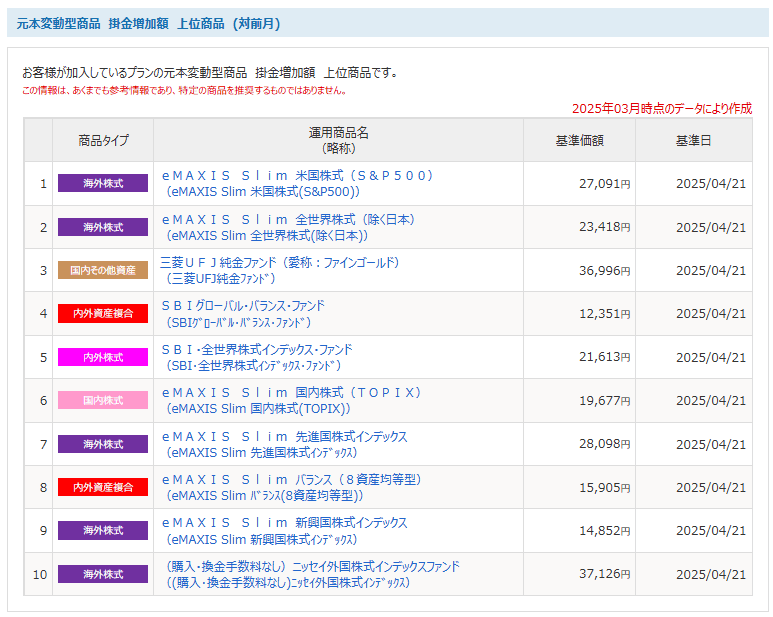Screen dimensions: 773x617
Task: Click the 基準価額 column header
Action: [579, 140]
